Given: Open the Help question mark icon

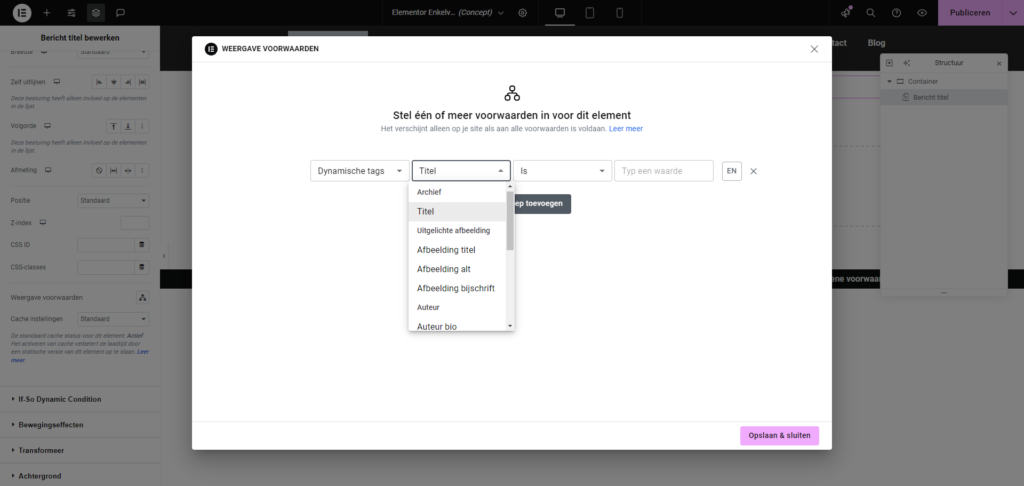Looking at the screenshot, I should coord(896,12).
